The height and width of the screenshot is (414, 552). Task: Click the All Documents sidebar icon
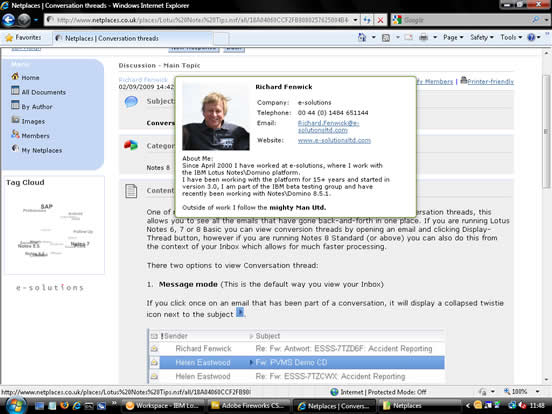click(15, 91)
